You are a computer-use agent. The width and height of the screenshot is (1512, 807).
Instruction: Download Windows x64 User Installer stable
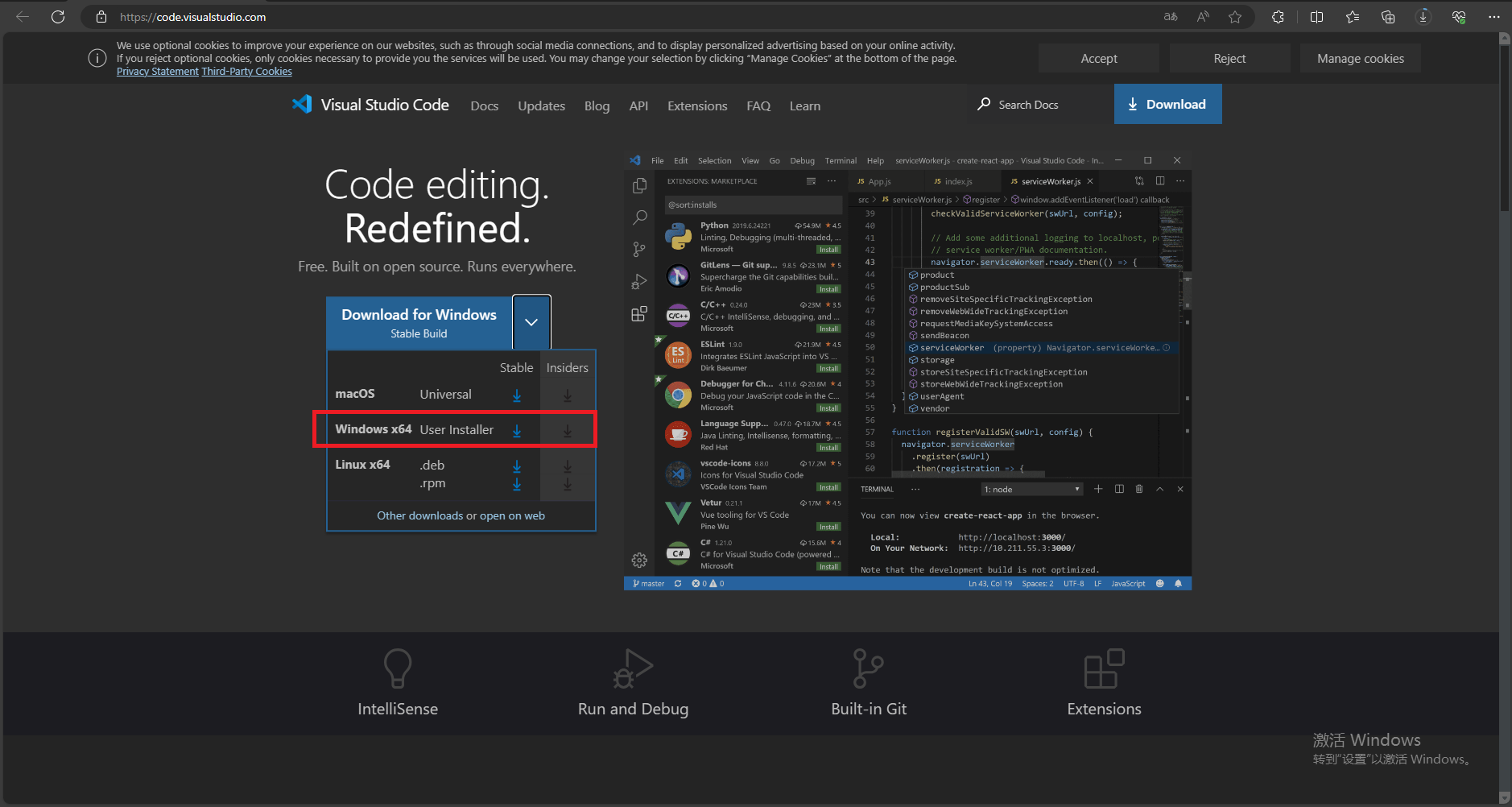tap(517, 431)
